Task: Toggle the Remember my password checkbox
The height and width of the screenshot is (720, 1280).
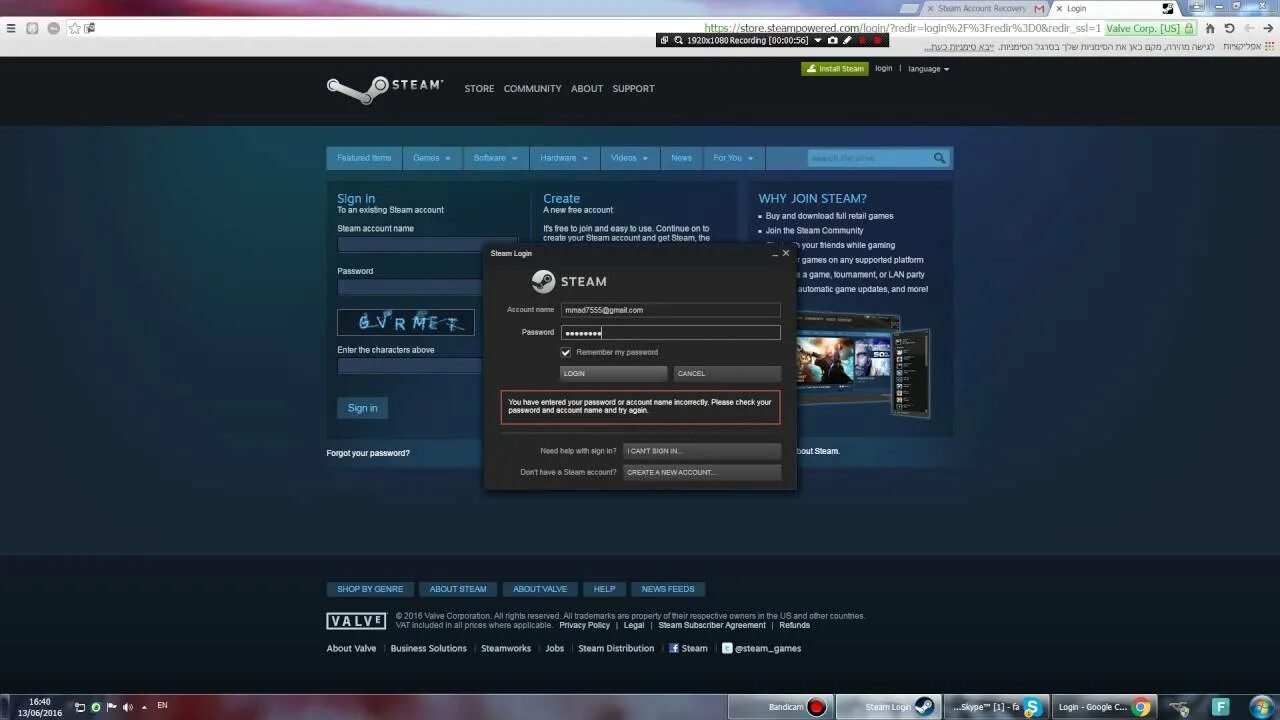Action: (x=566, y=352)
